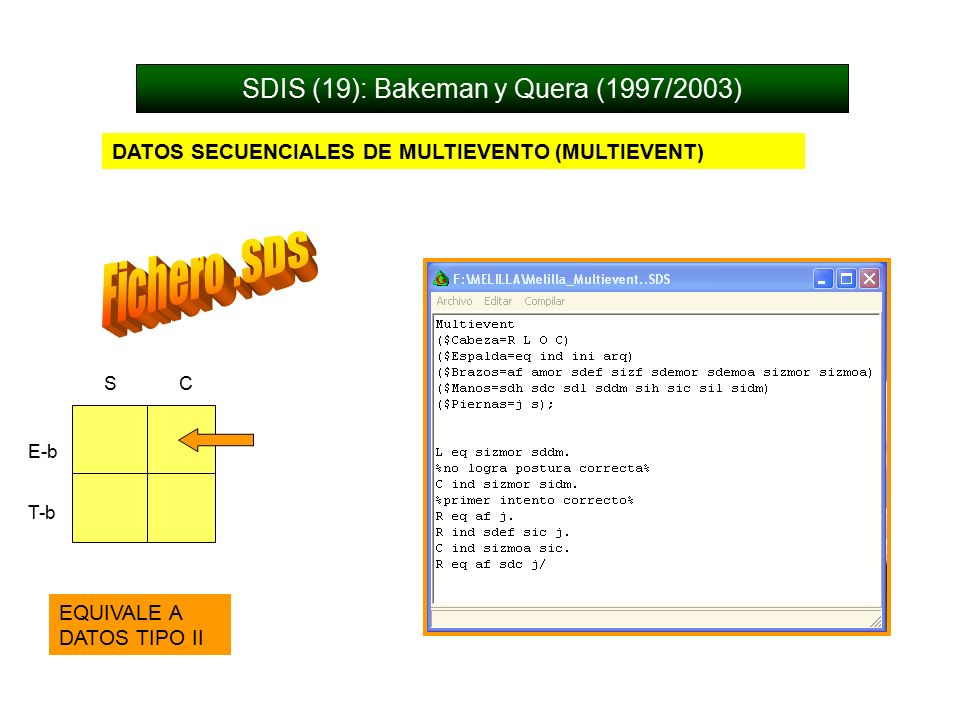This screenshot has height=720, width=960.
Task: Minimize the Melilla_Multievent SDS window
Action: pyautogui.click(x=822, y=279)
